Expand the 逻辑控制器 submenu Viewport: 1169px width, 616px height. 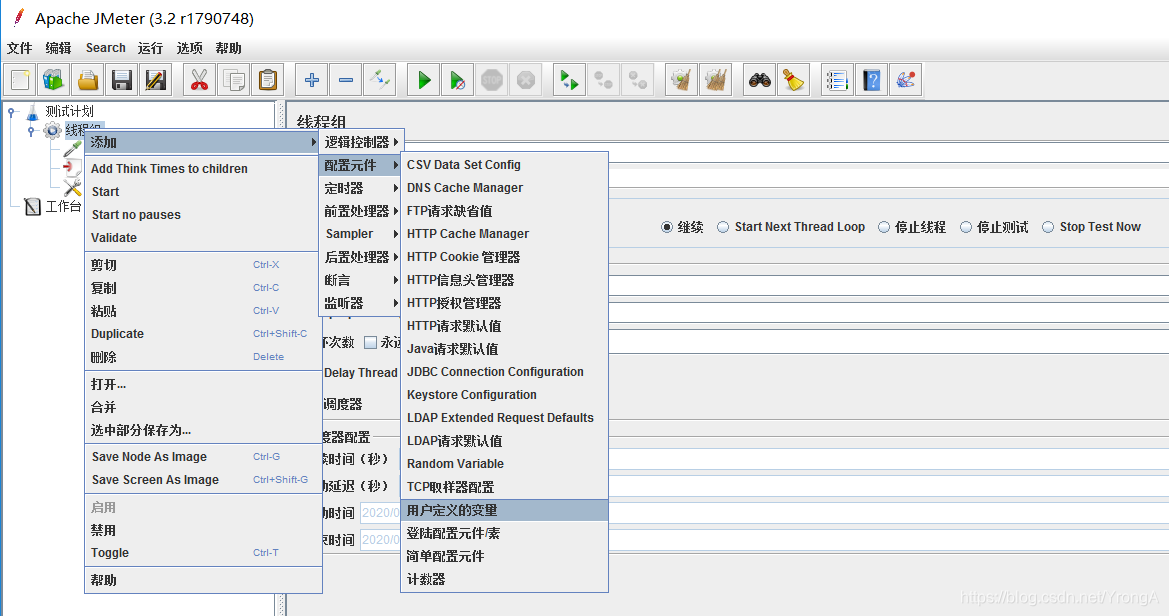[362, 142]
